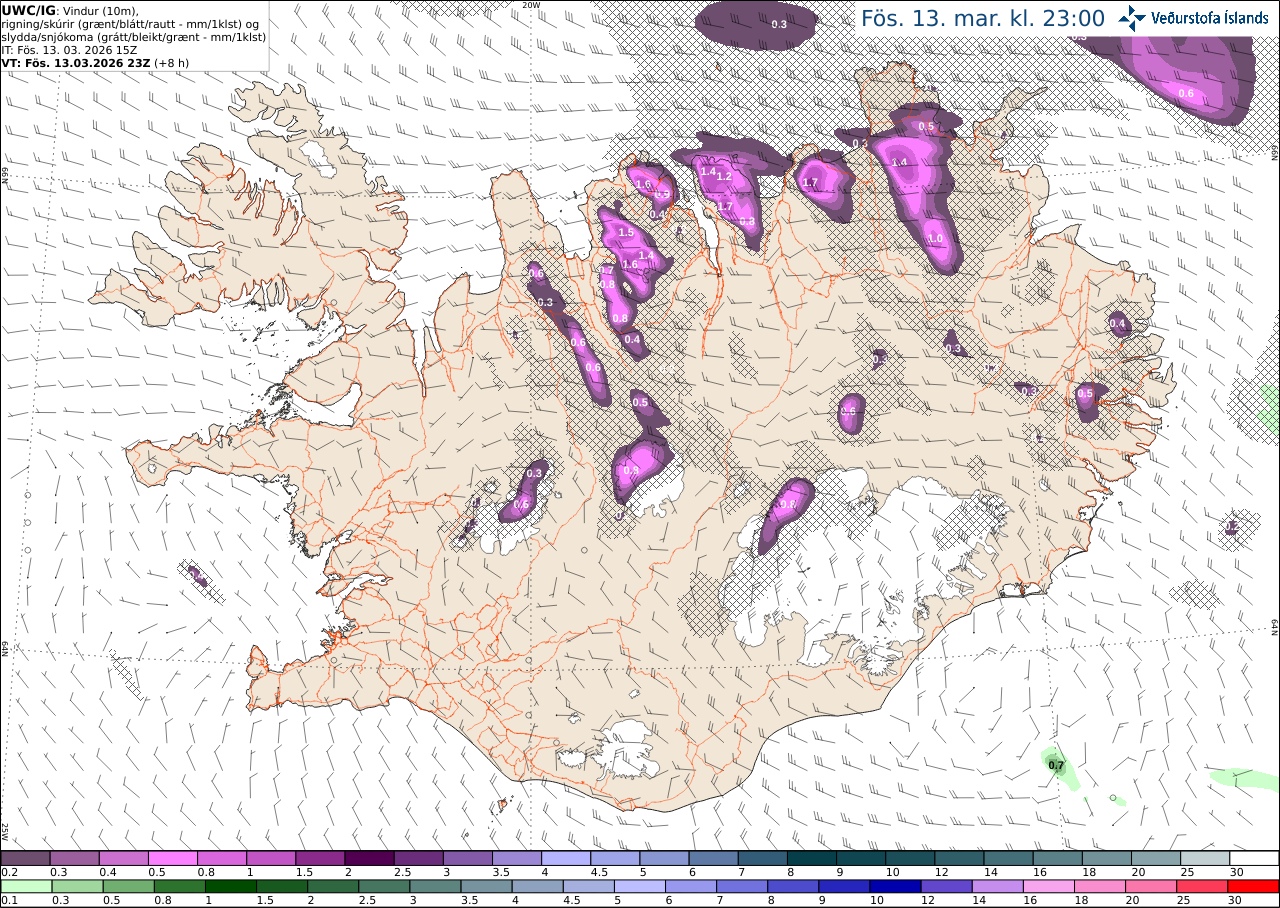Click the '25W' longitude label
Screen dimensions: 1280x908
click(5, 831)
